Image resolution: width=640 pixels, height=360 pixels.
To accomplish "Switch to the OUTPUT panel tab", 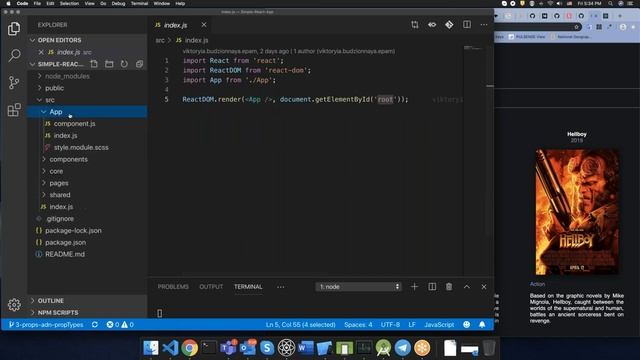I will click(x=211, y=287).
